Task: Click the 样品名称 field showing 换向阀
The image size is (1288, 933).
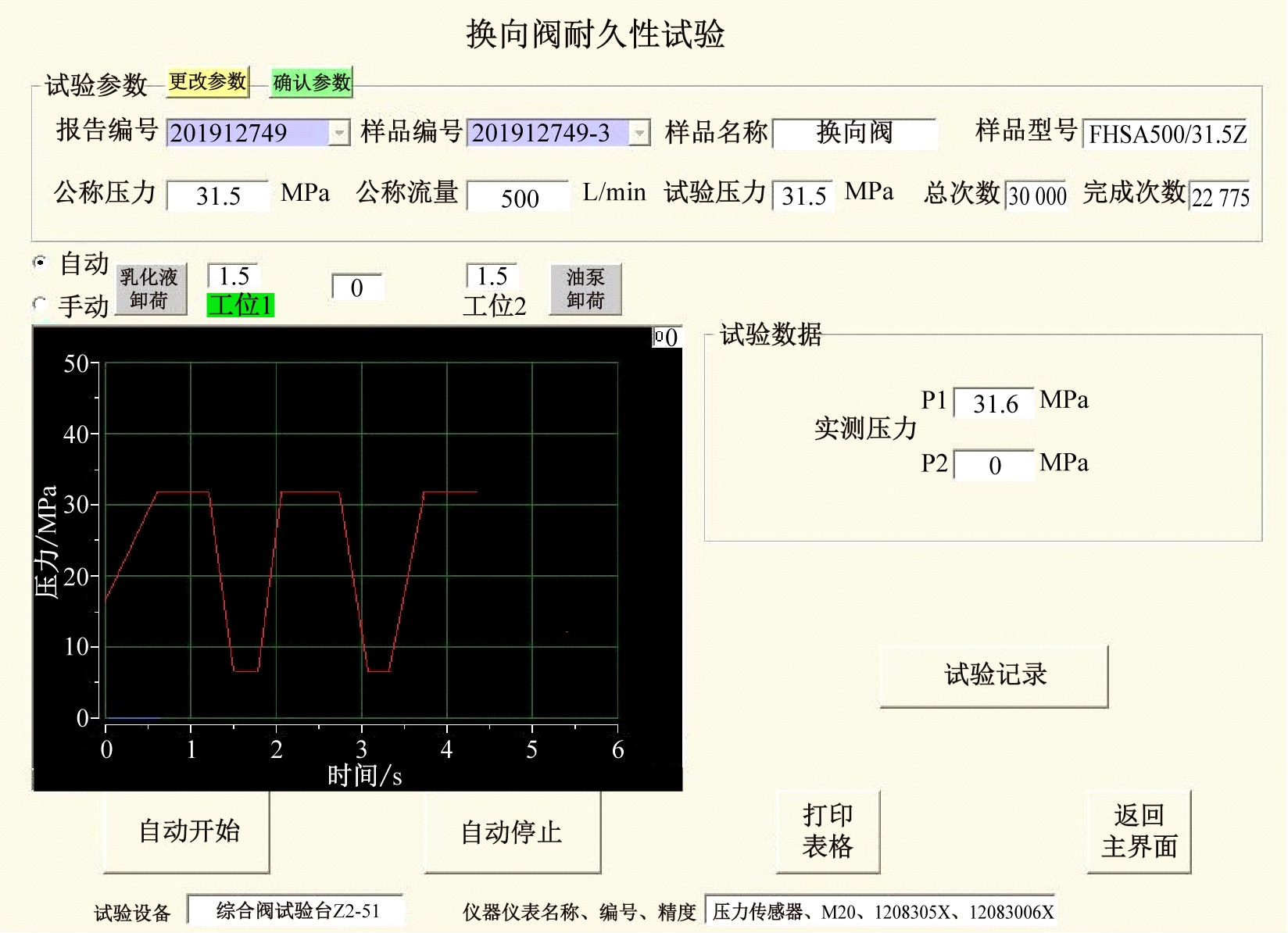Action: pyautogui.click(x=854, y=133)
